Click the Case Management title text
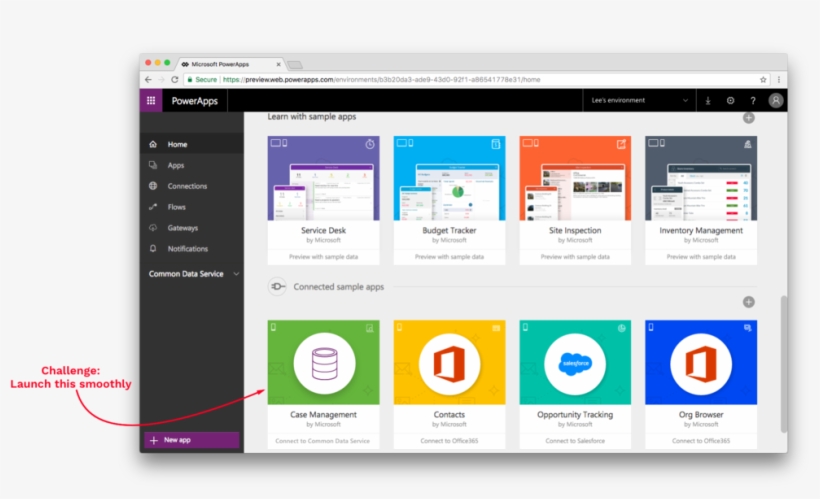This screenshot has height=499, width=820. click(323, 414)
